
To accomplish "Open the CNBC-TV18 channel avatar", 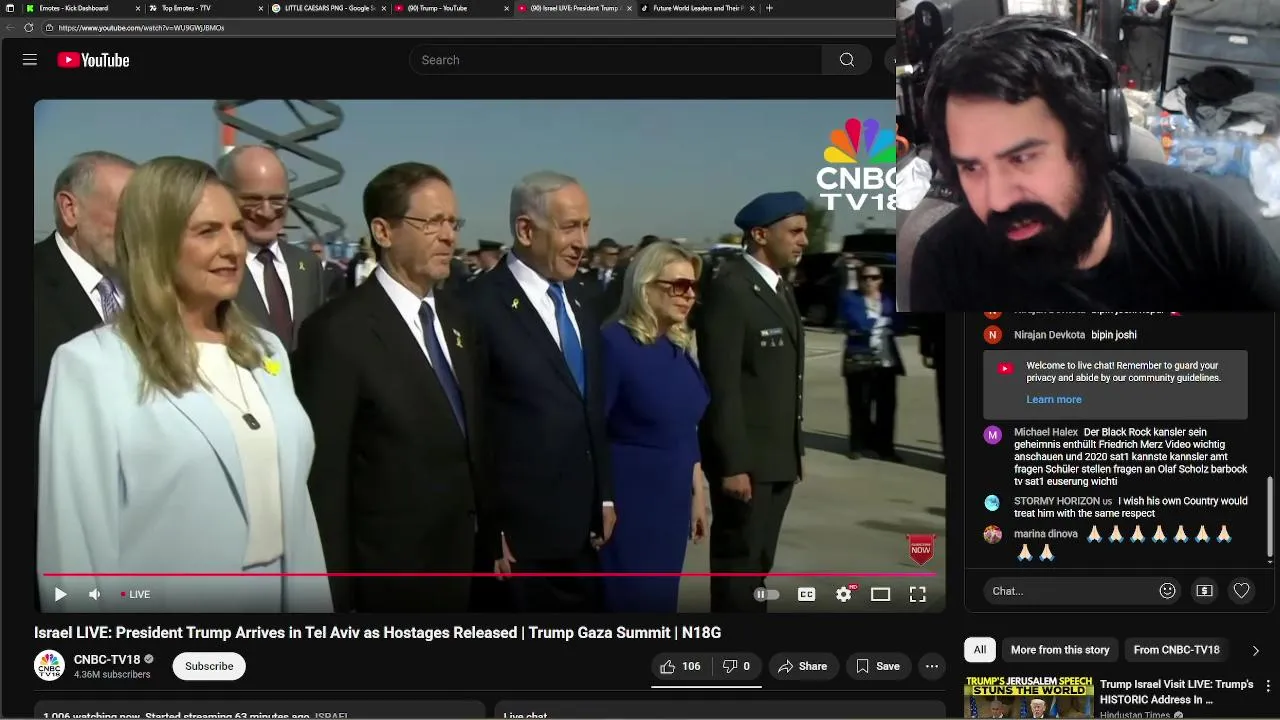I will coord(49,666).
